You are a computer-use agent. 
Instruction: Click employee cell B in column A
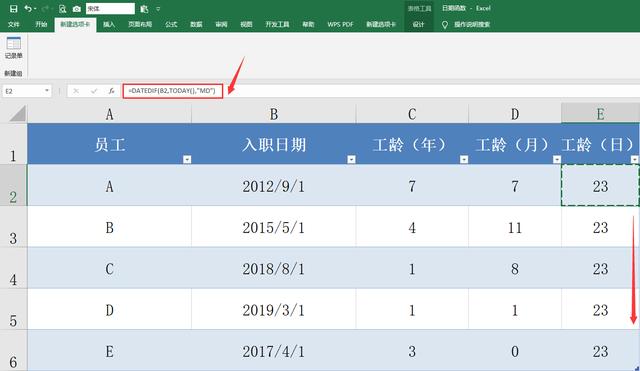click(109, 227)
